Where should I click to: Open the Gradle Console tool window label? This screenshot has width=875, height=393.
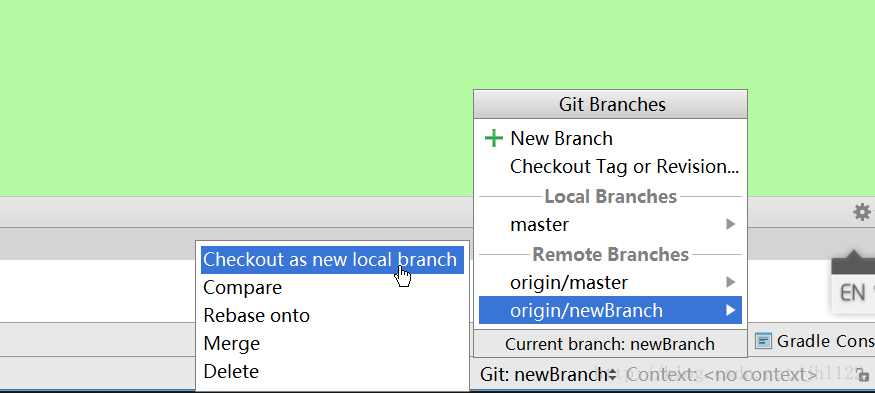point(826,341)
